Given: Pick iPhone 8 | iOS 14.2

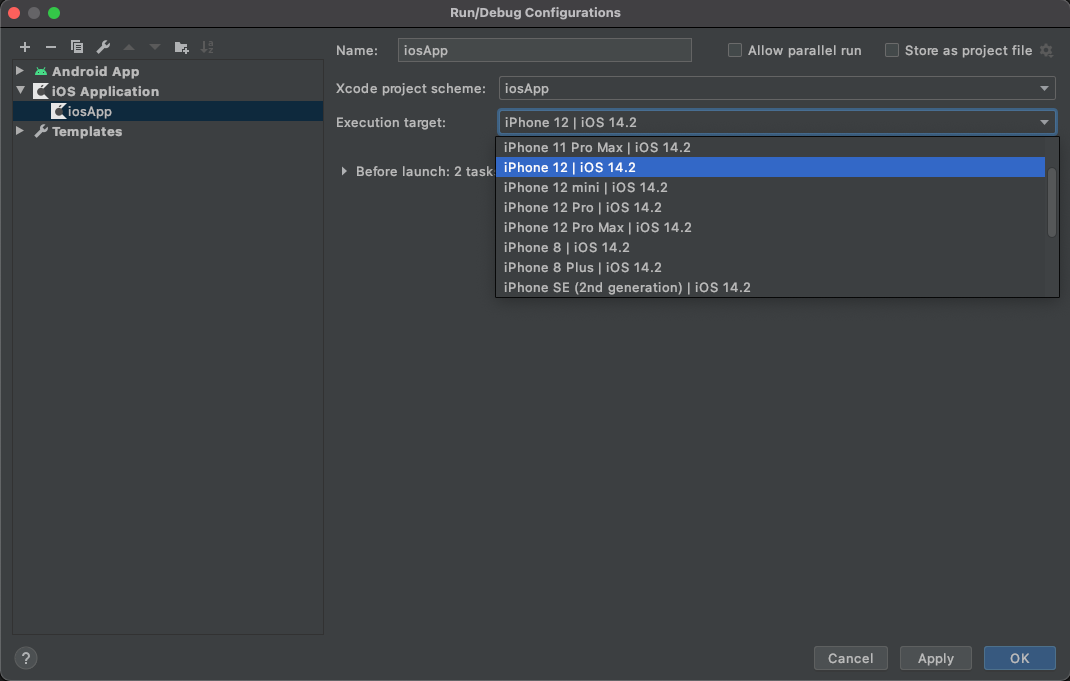Looking at the screenshot, I should click(x=770, y=247).
